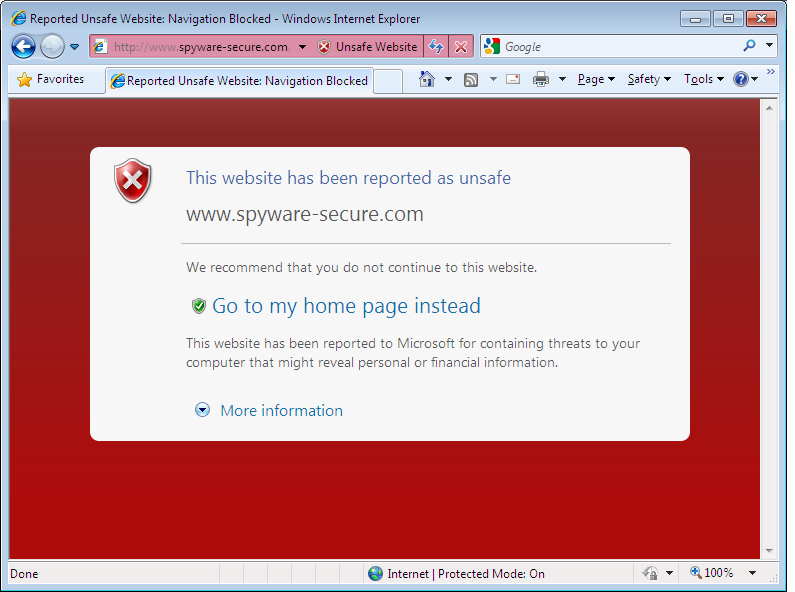Screen dimensions: 795x592
Task: Select the Reported Unsafe Website tab
Action: pos(239,81)
